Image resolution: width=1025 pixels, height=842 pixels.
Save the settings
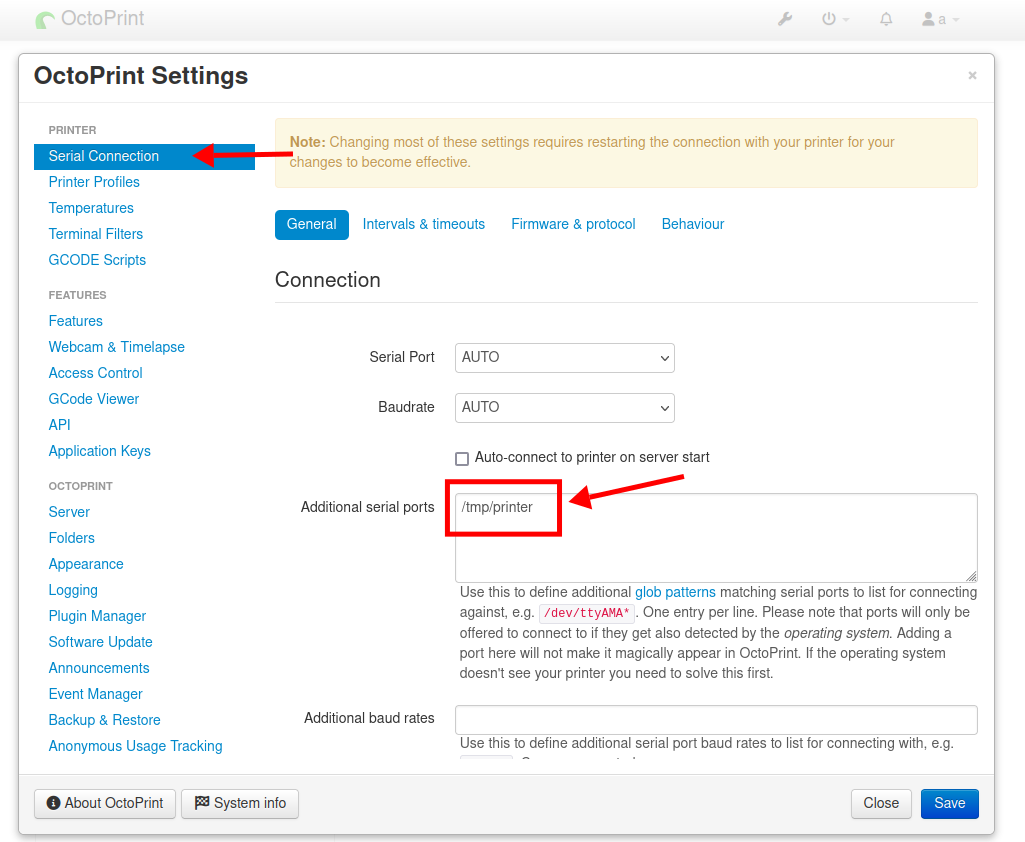949,803
